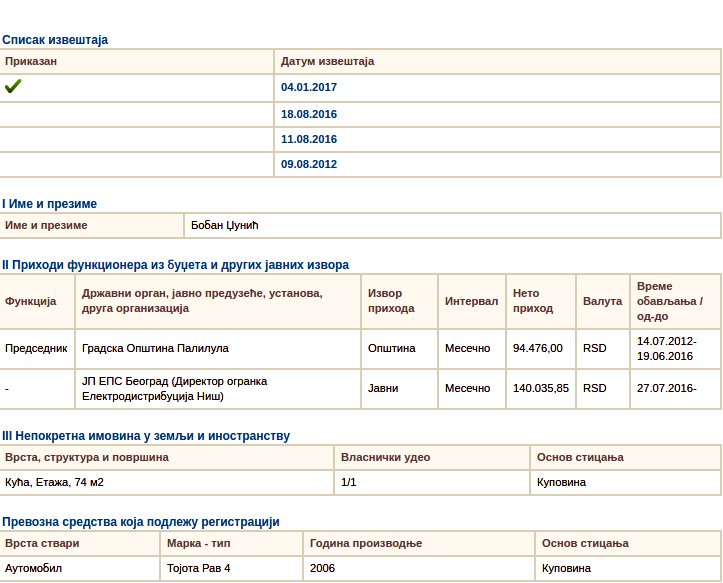This screenshot has height=583, width=723.
Task: Click the Време обављања column header
Action: pos(669,301)
